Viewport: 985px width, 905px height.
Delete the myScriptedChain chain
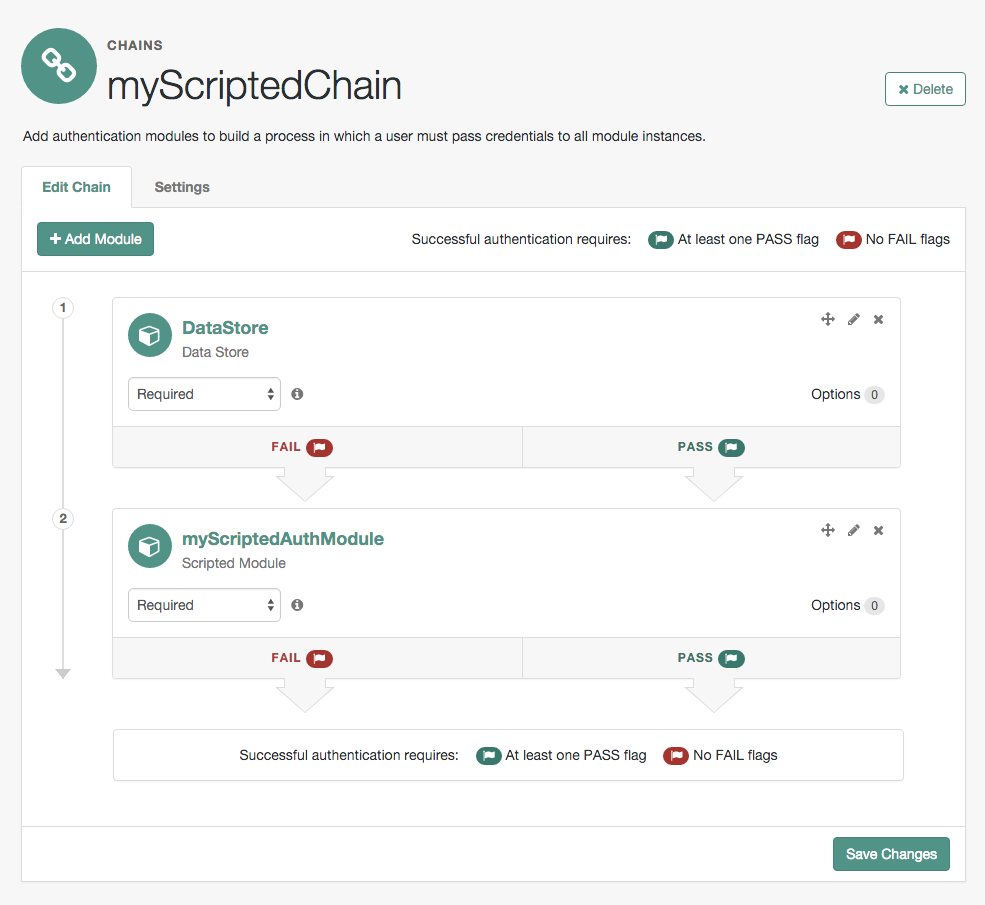pyautogui.click(x=924, y=89)
